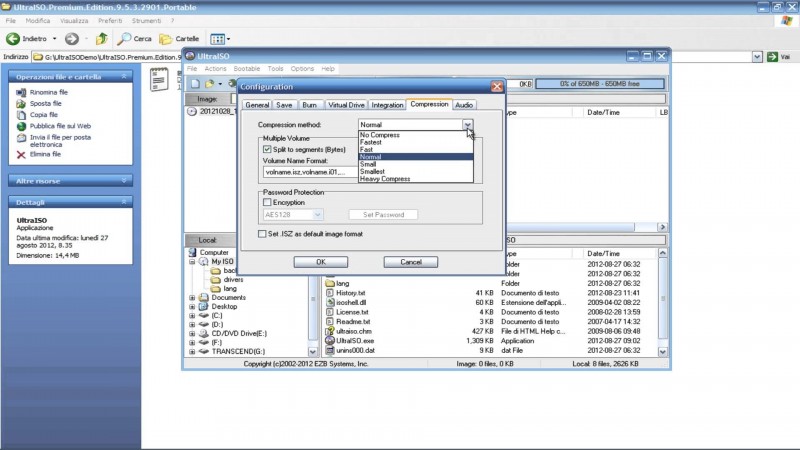Collapse the Dettagli panel
The width and height of the screenshot is (800, 450).
(124, 202)
